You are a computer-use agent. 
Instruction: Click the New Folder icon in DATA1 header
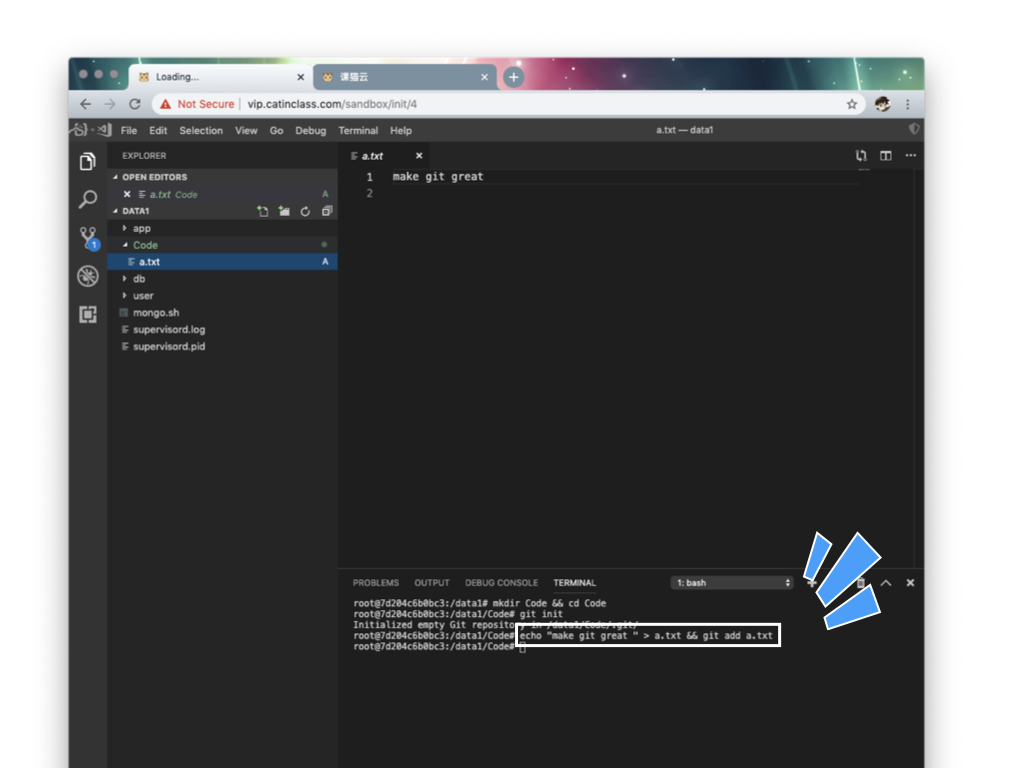[x=284, y=212]
